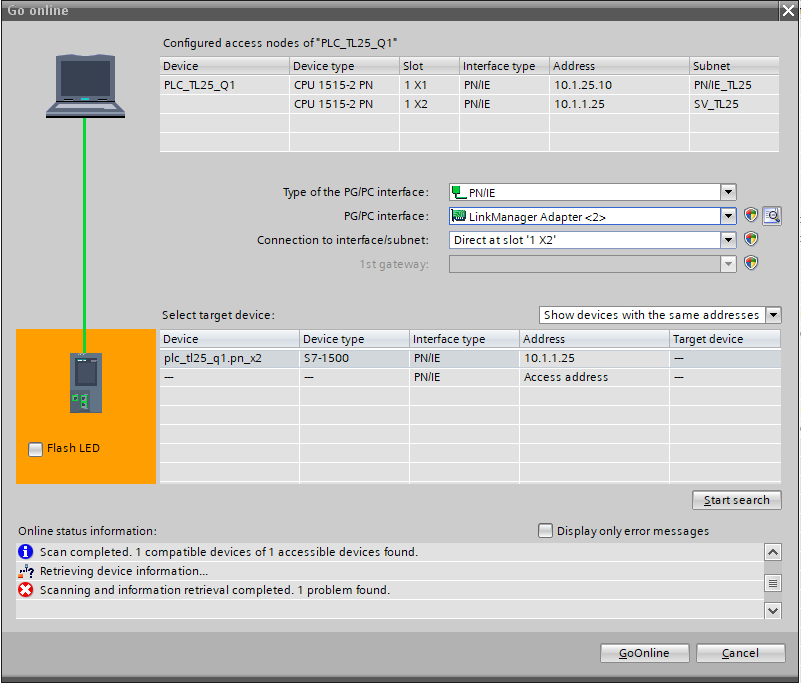Click the blue info icon for scan completed
The height and width of the screenshot is (683, 801).
tap(26, 552)
